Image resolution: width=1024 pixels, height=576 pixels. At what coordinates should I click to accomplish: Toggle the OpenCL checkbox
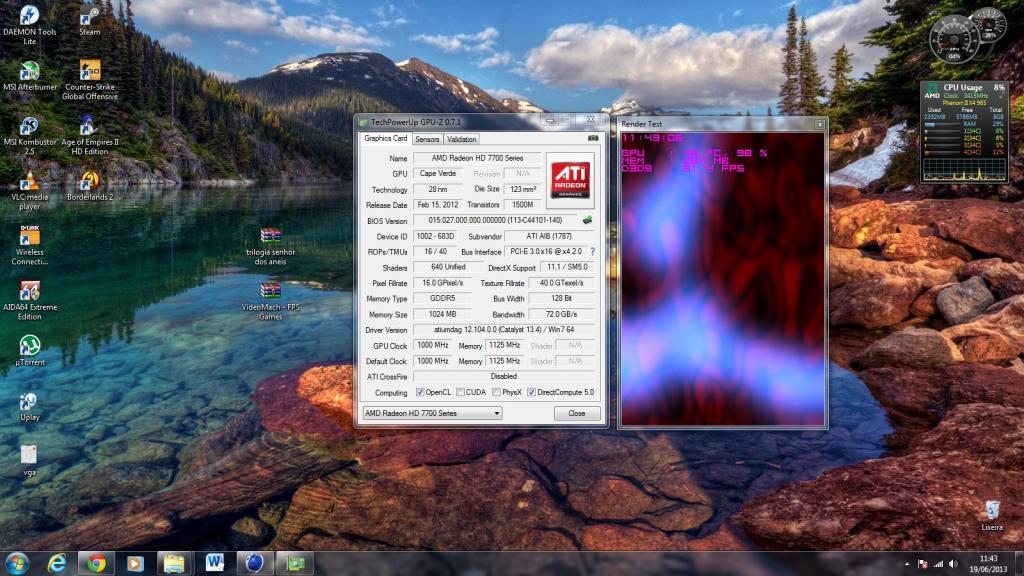(x=420, y=392)
